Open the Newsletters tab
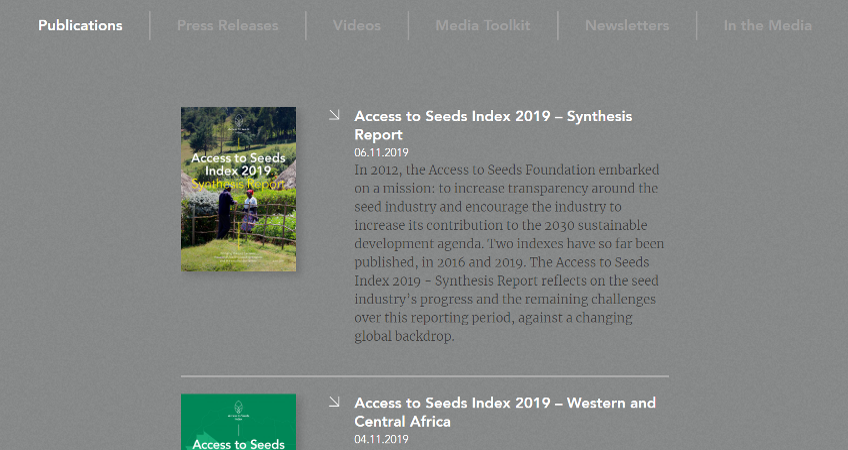This screenshot has height=450, width=848. [627, 25]
